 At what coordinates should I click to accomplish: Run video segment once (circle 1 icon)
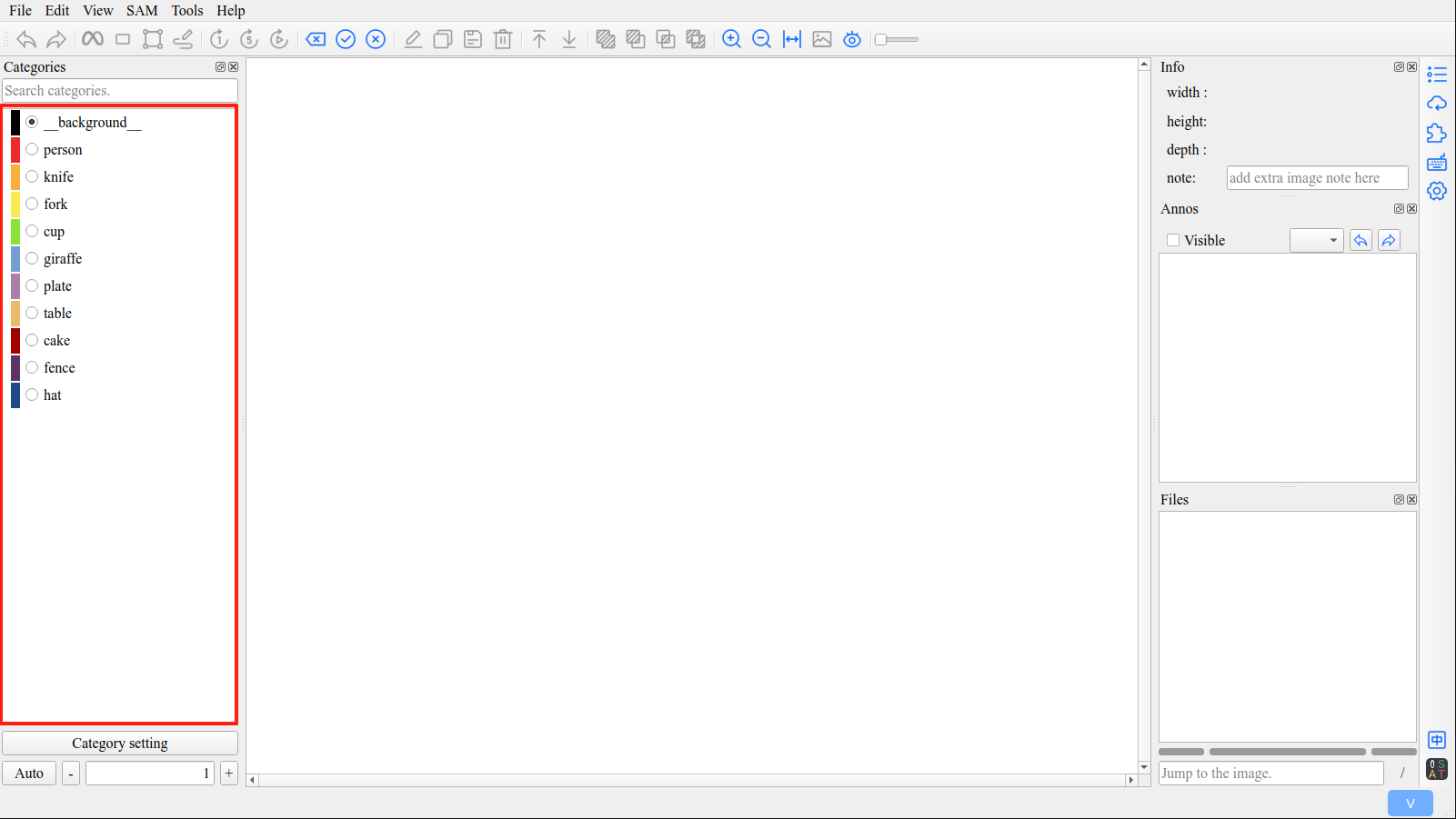[219, 39]
